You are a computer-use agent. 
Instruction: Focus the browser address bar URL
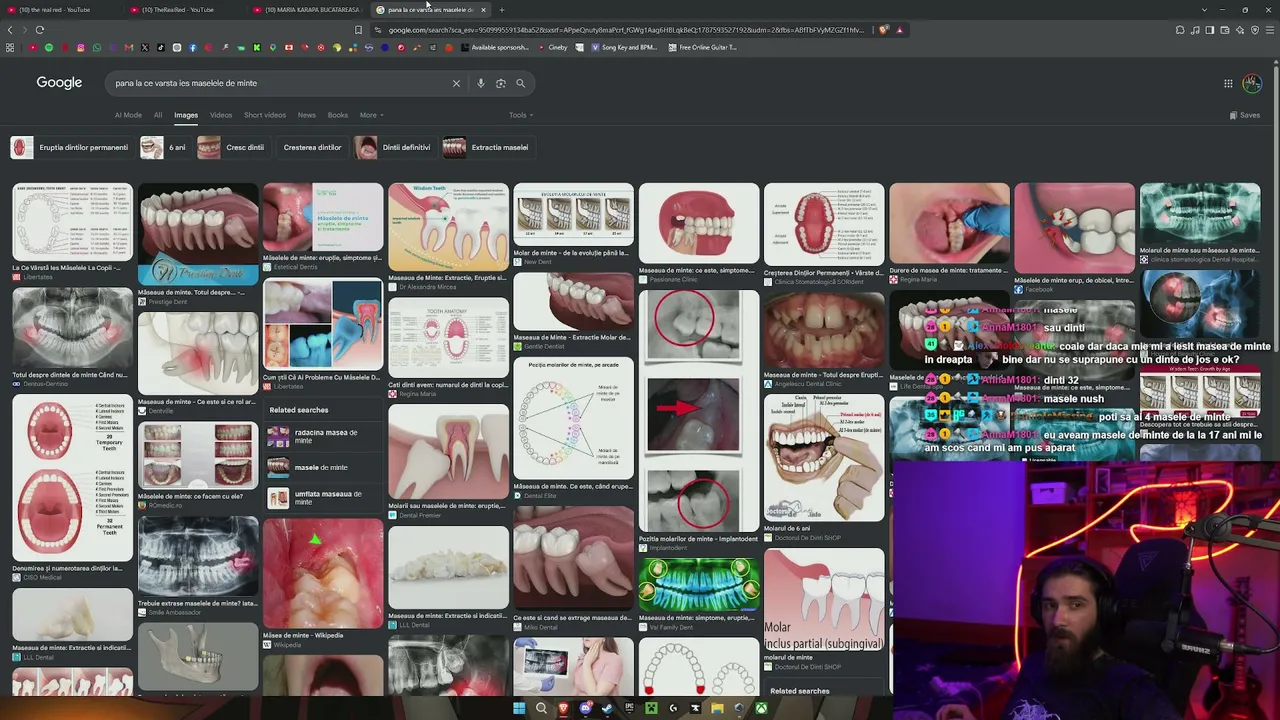pyautogui.click(x=626, y=30)
